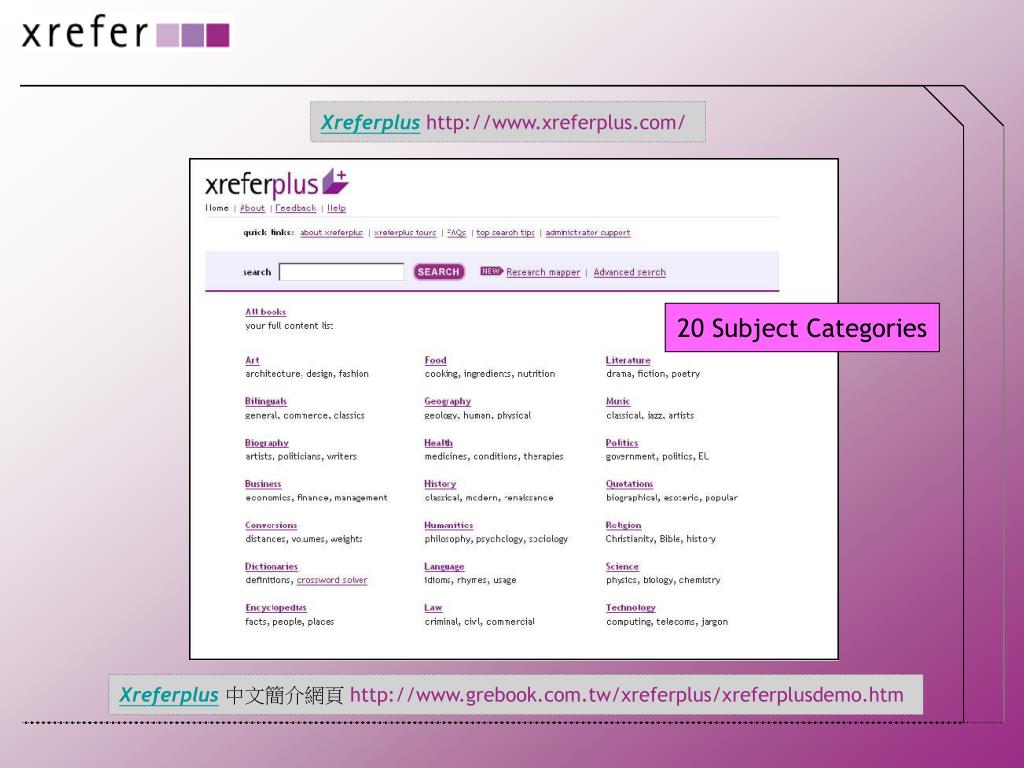Click the Xreferplus link above the screenshot
This screenshot has width=1024, height=768.
(x=370, y=122)
